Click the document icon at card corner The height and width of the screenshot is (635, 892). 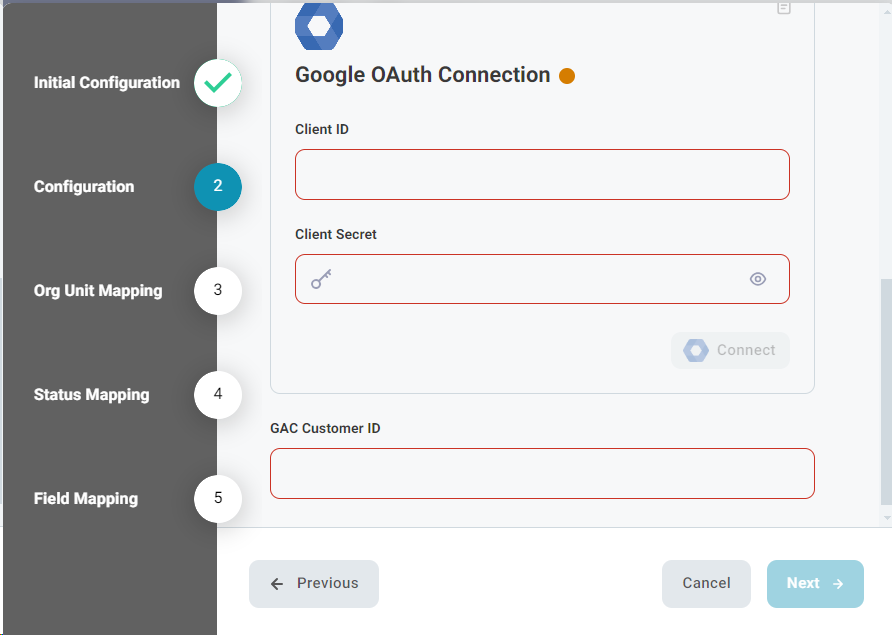click(x=784, y=8)
